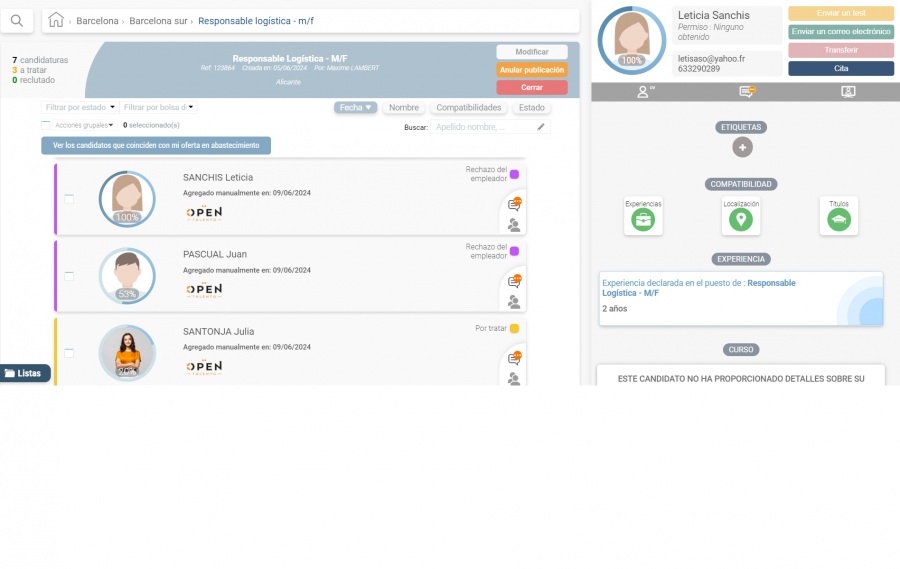This screenshot has height=569, width=900.
Task: Click the ETIQUETAS section label
Action: coord(741,127)
